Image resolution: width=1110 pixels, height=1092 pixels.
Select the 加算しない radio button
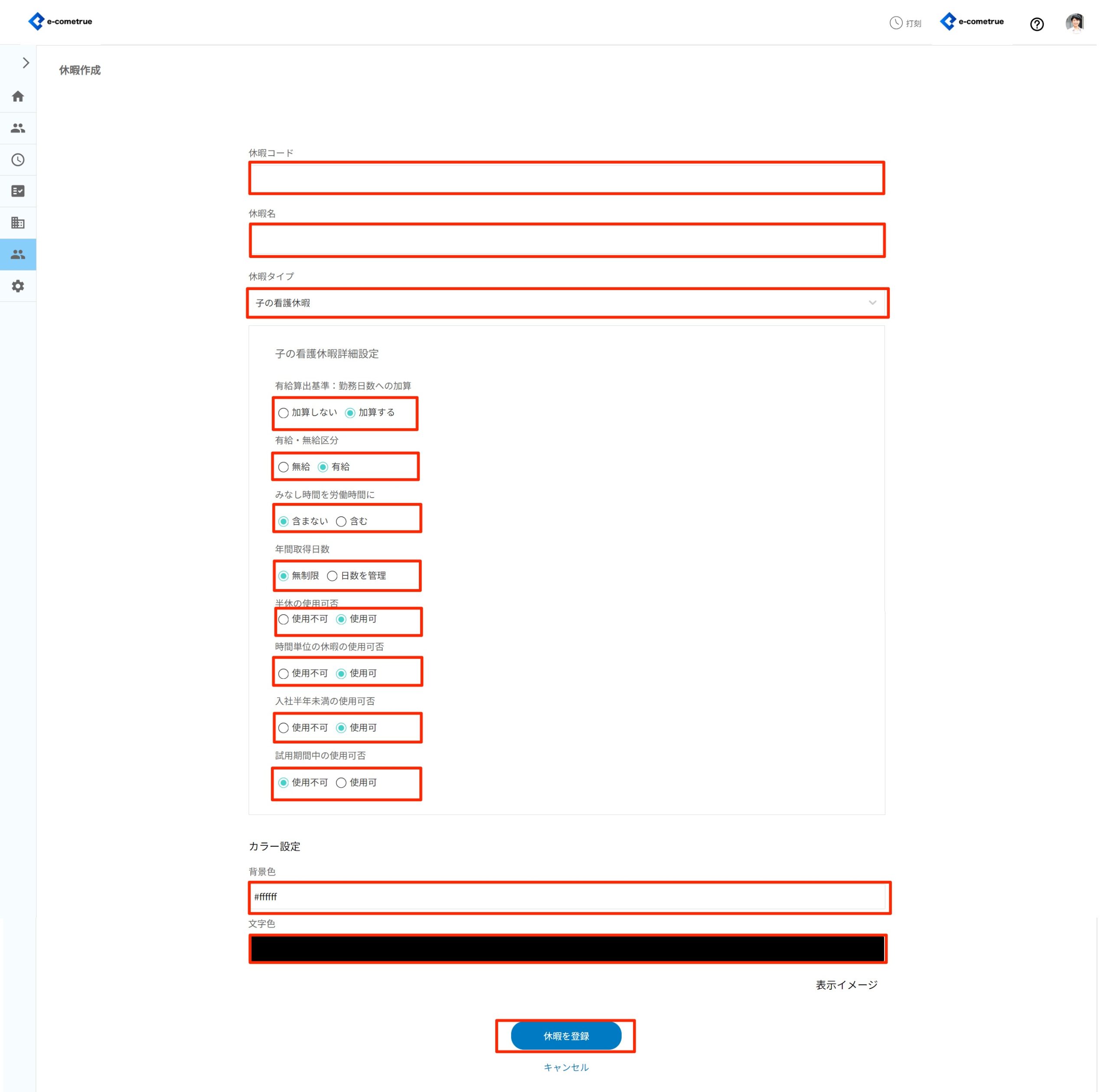pyautogui.click(x=284, y=413)
